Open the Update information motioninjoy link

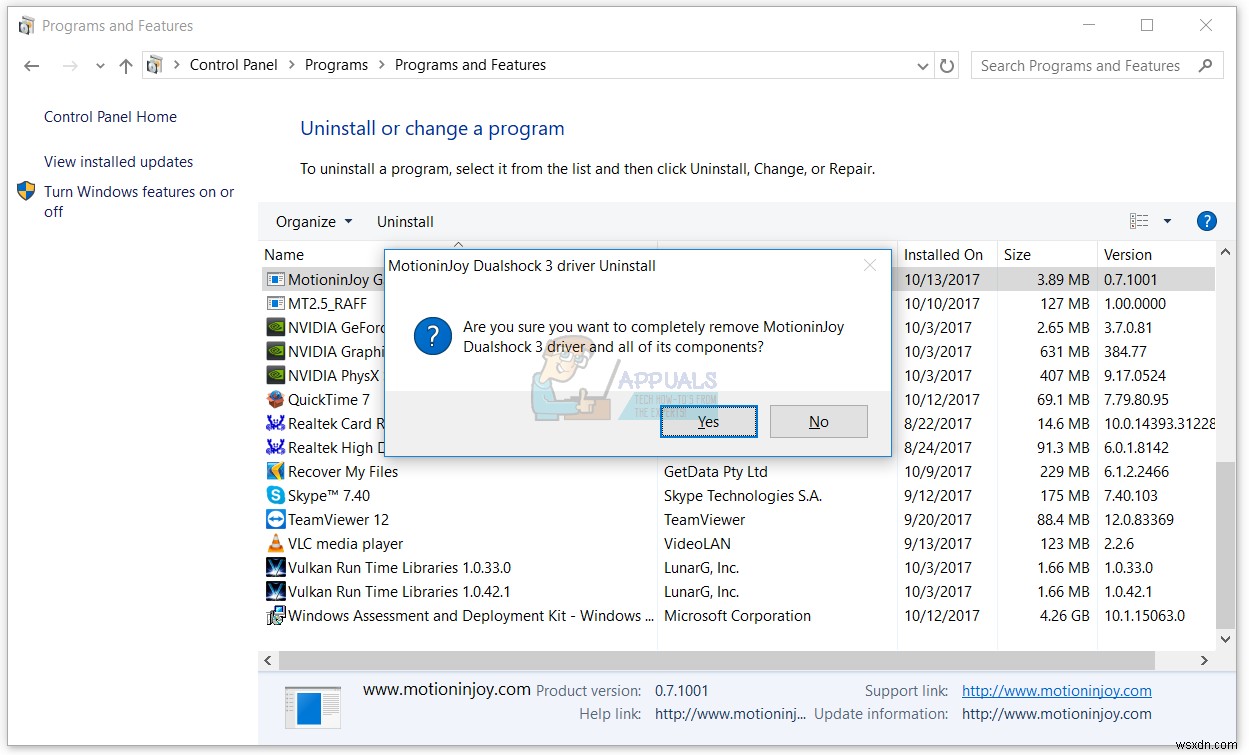[x=1056, y=714]
